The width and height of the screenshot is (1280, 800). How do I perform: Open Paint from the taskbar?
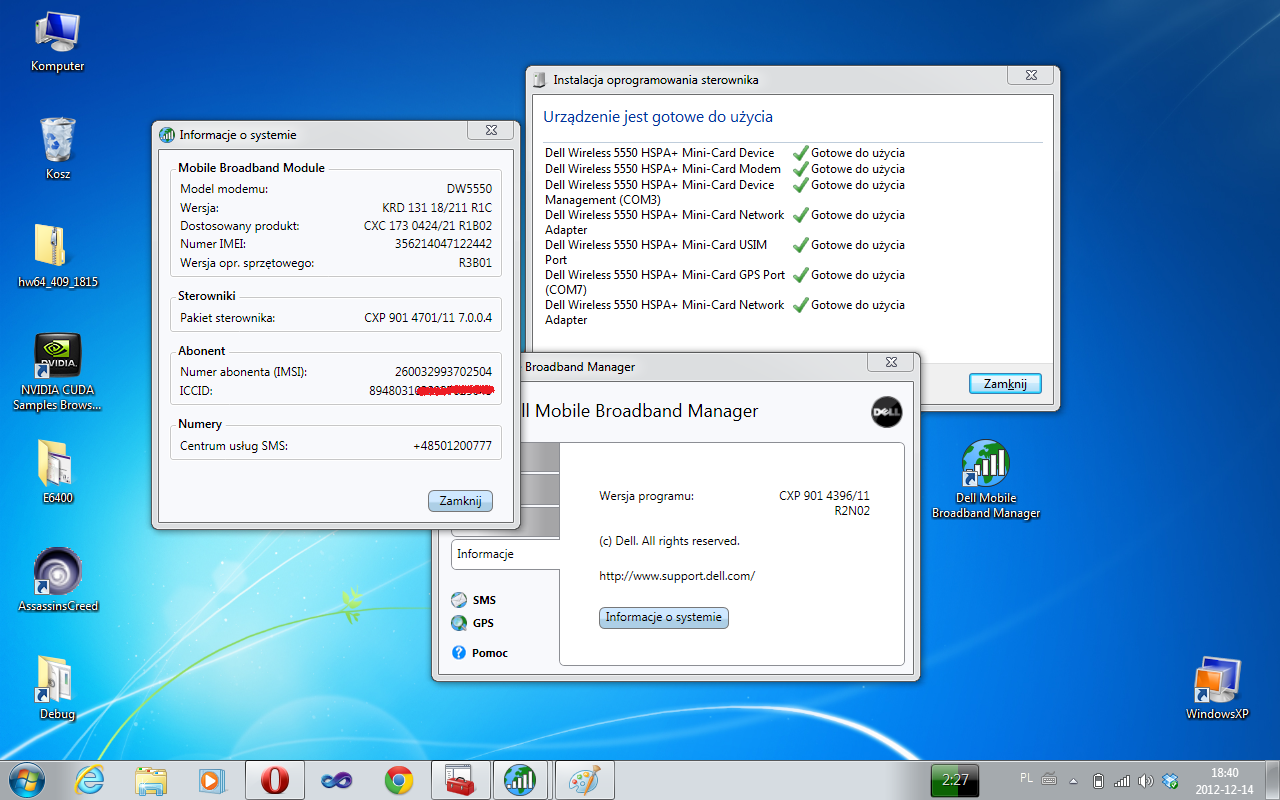click(583, 780)
